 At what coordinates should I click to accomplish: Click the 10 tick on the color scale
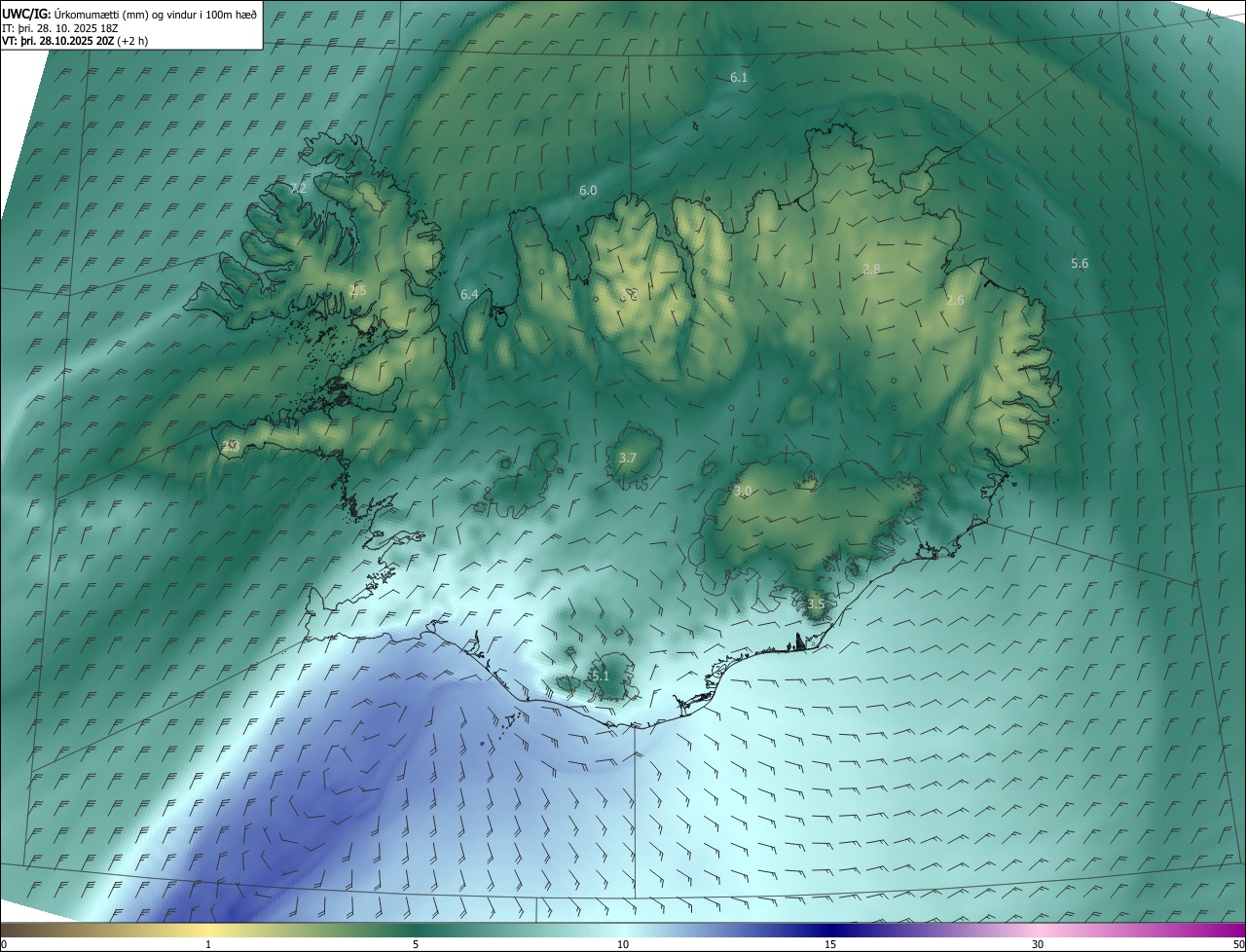coord(623,944)
